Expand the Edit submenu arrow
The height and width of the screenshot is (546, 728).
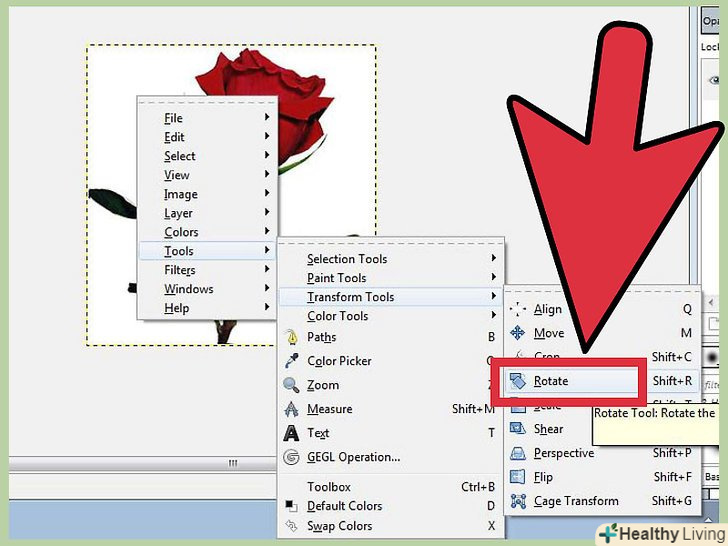click(267, 136)
